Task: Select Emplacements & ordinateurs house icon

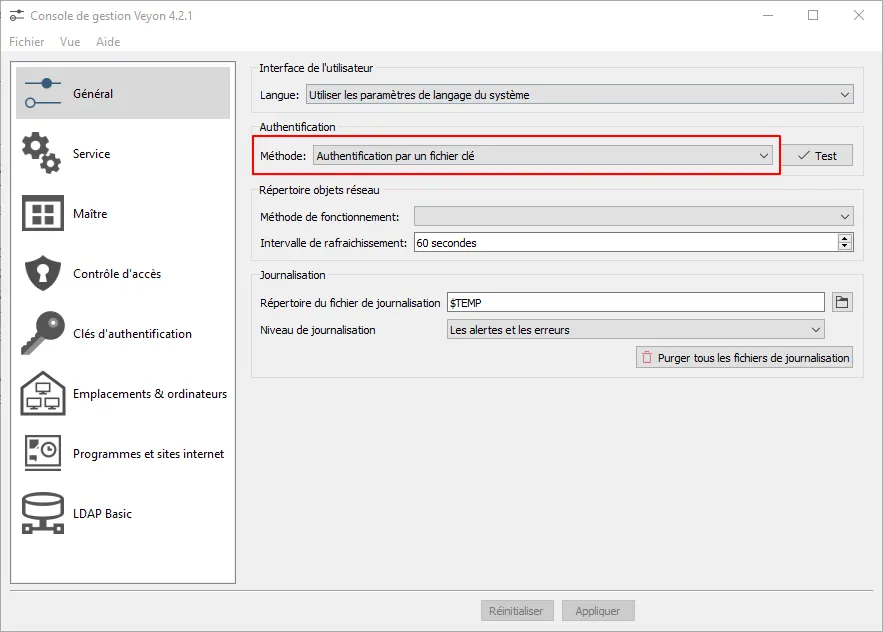Action: click(43, 393)
